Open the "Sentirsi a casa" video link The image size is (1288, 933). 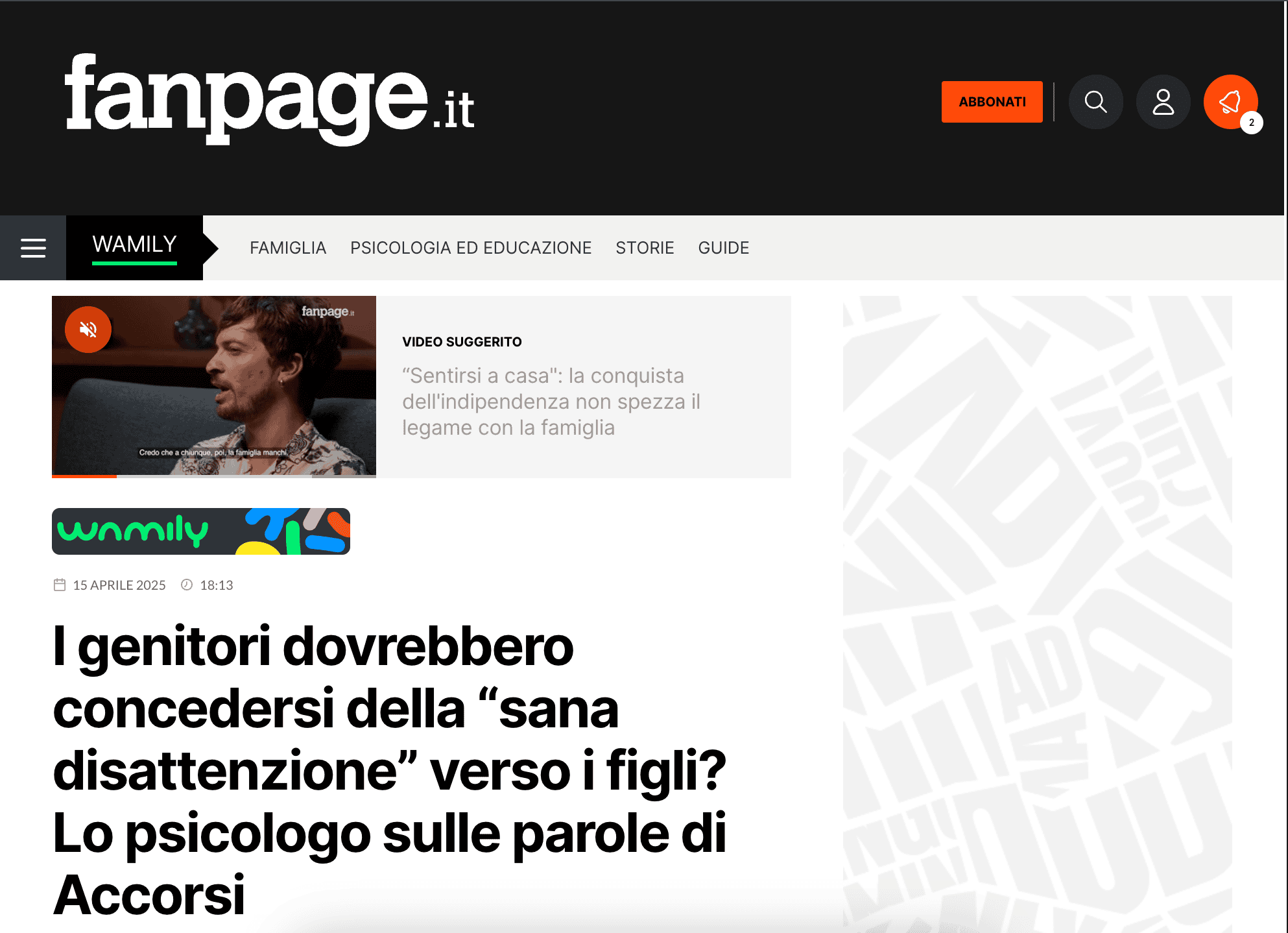[551, 402]
